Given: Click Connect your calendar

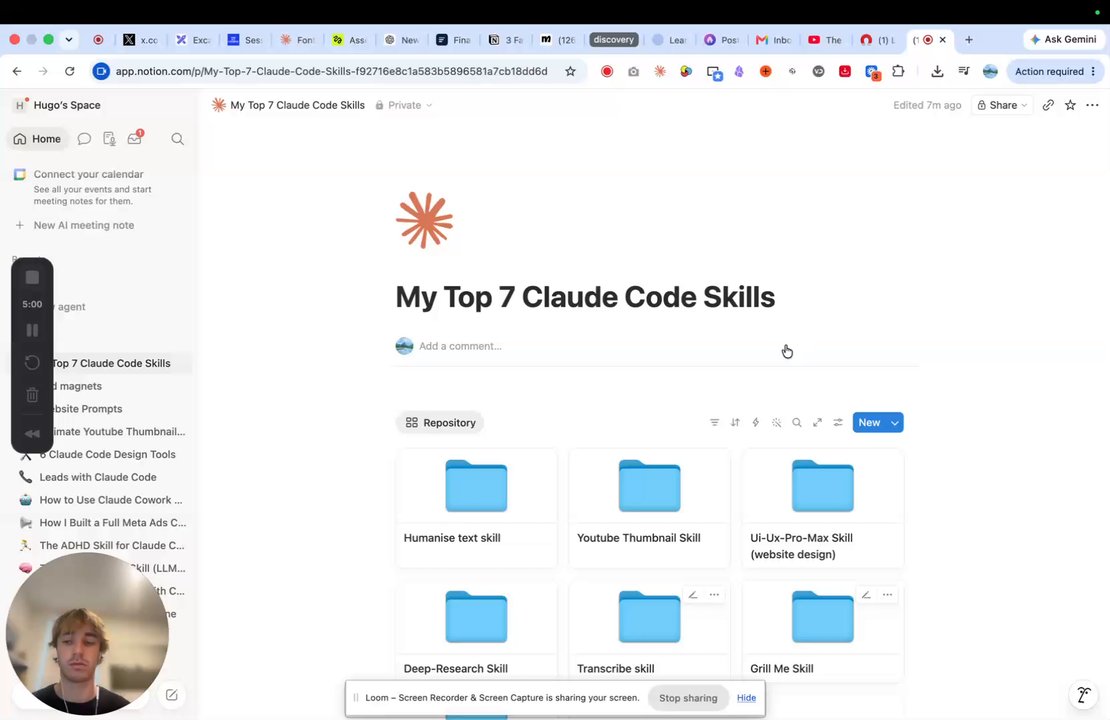Looking at the screenshot, I should 88,174.
